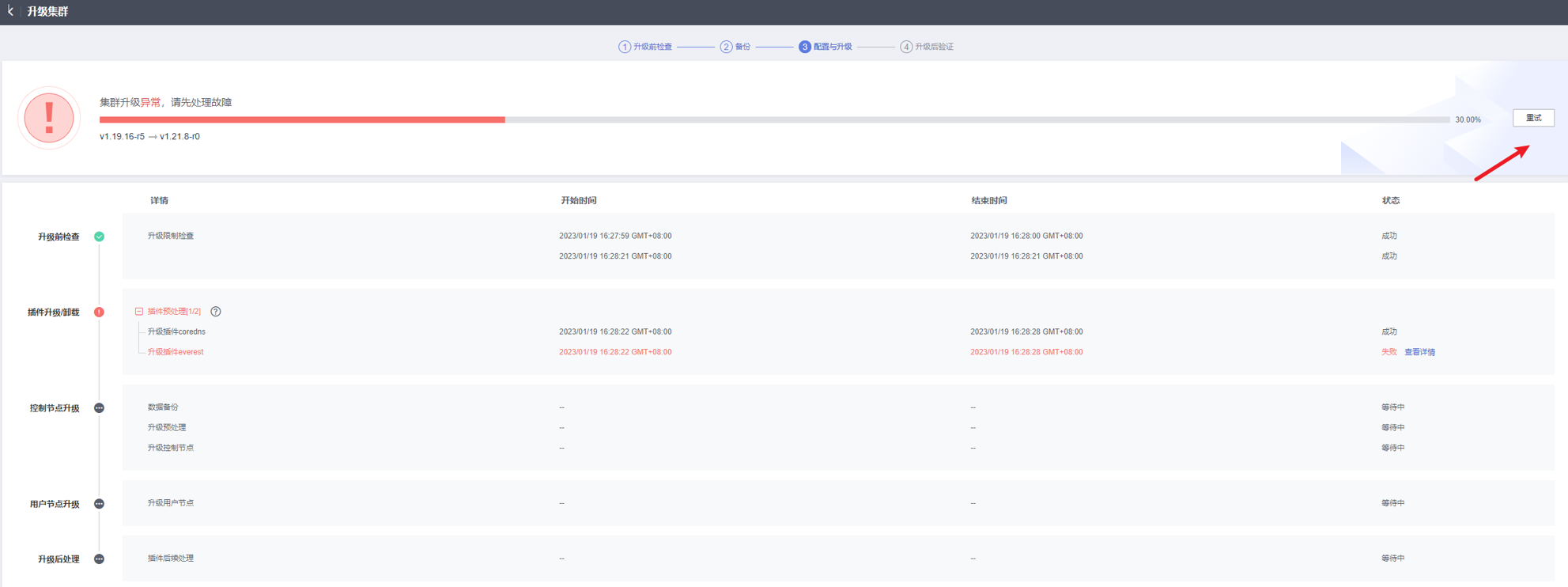Click the red upgrade progress bar
This screenshot has height=587, width=1568.
tap(302, 120)
